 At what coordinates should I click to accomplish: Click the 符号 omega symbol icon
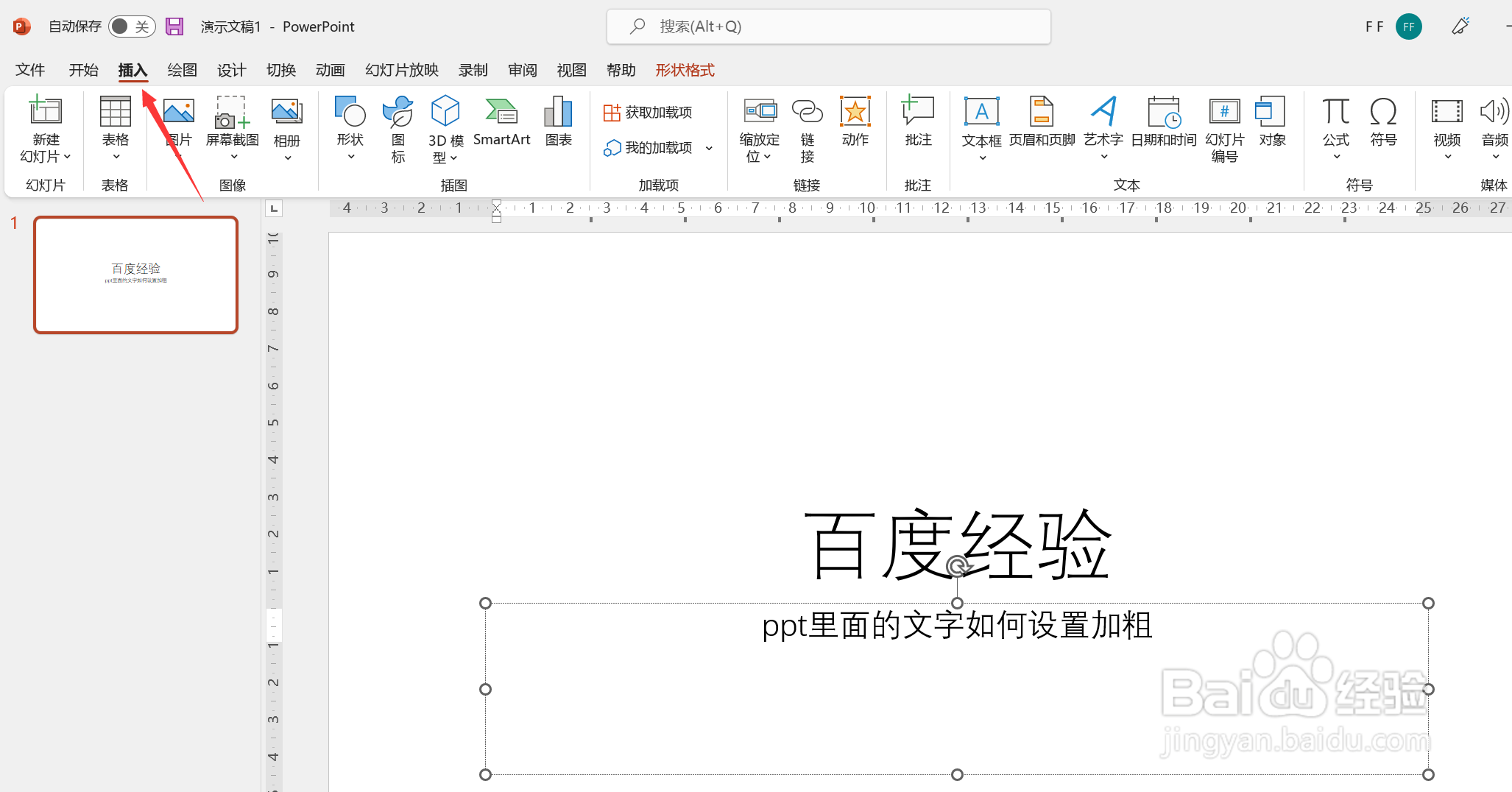(1383, 111)
